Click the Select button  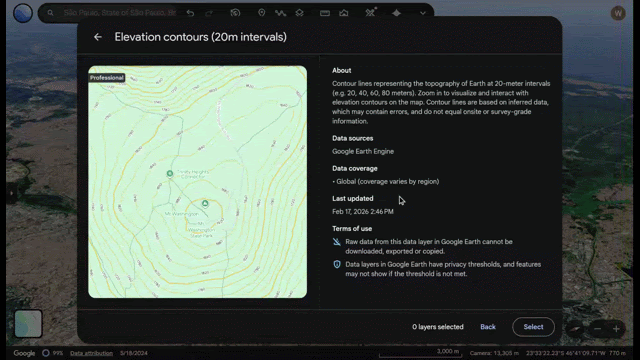coord(533,327)
